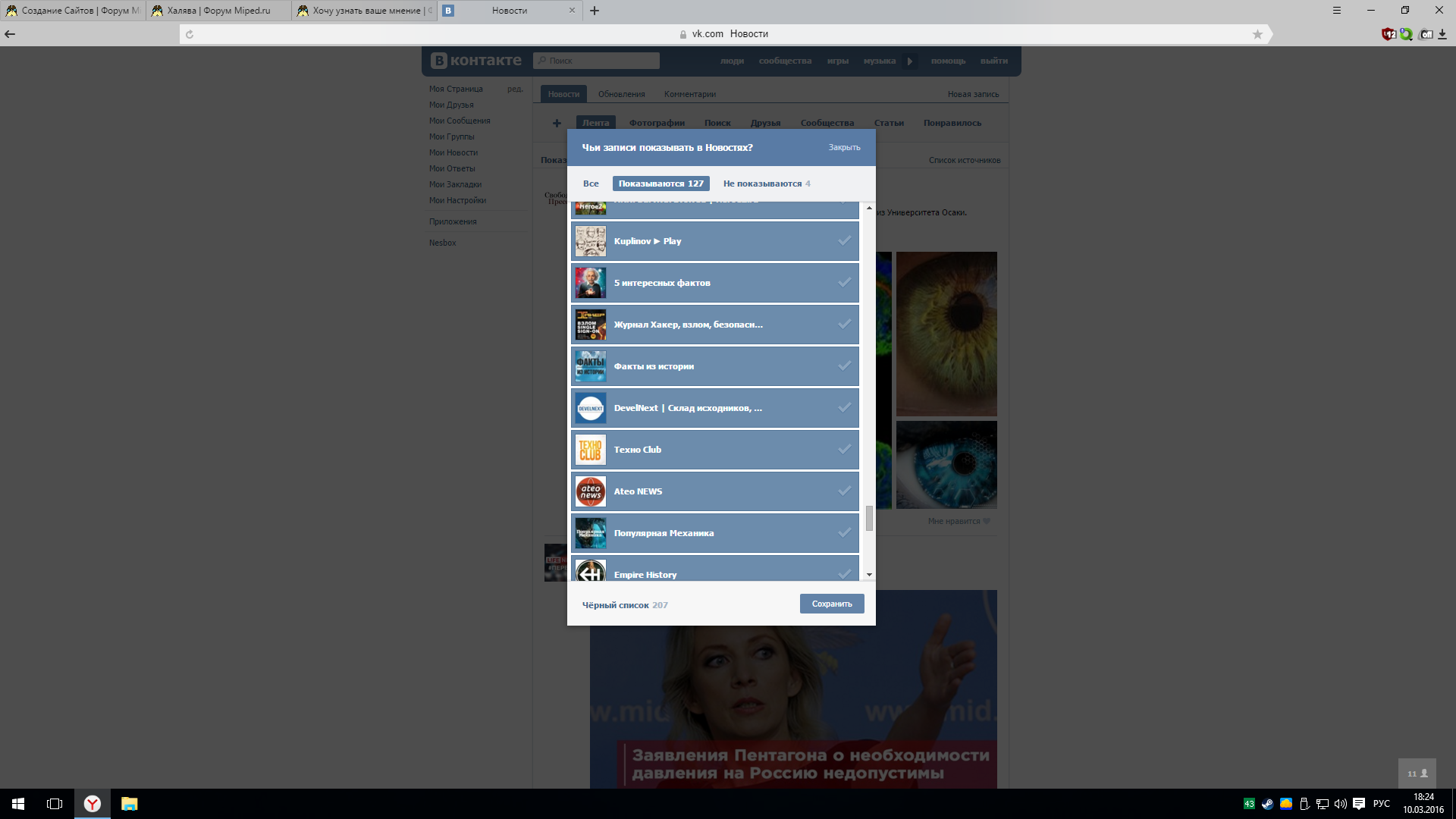Screen dimensions: 1456x819
Task: Uncheck the Ateo NEWS checkmark
Action: 844,491
